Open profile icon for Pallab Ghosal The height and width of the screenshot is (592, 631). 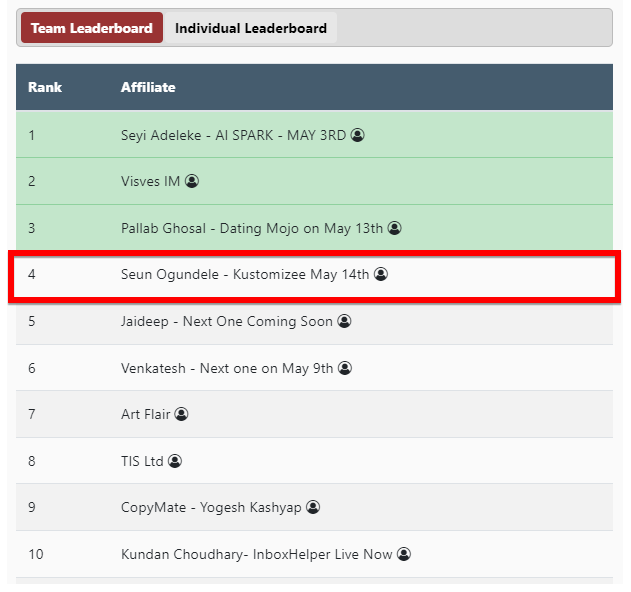click(394, 228)
